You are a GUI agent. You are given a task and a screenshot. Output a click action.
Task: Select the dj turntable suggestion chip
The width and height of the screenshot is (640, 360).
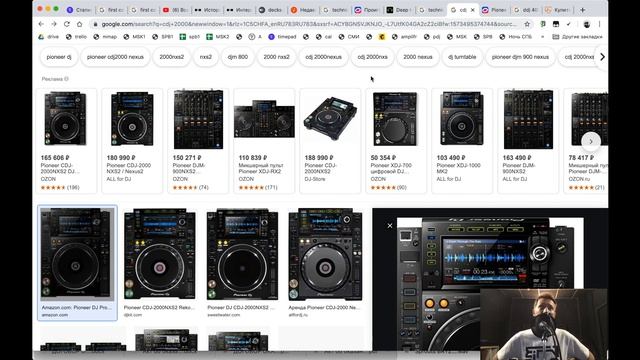click(x=462, y=57)
